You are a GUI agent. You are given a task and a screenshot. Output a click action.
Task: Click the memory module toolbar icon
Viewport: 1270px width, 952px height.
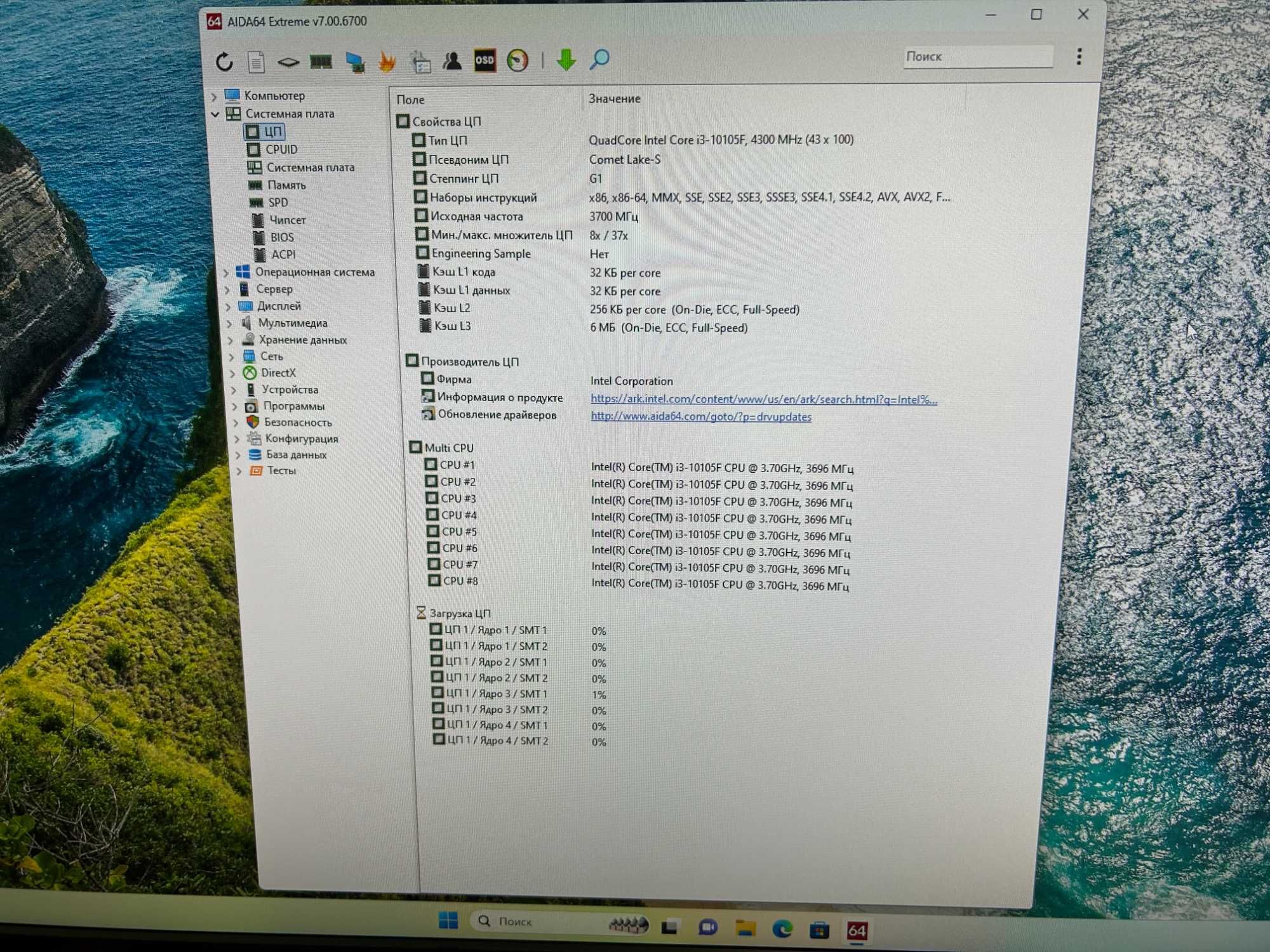pos(321,62)
